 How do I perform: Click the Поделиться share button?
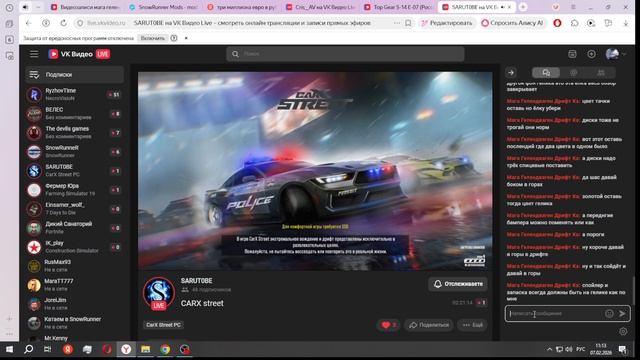[429, 325]
